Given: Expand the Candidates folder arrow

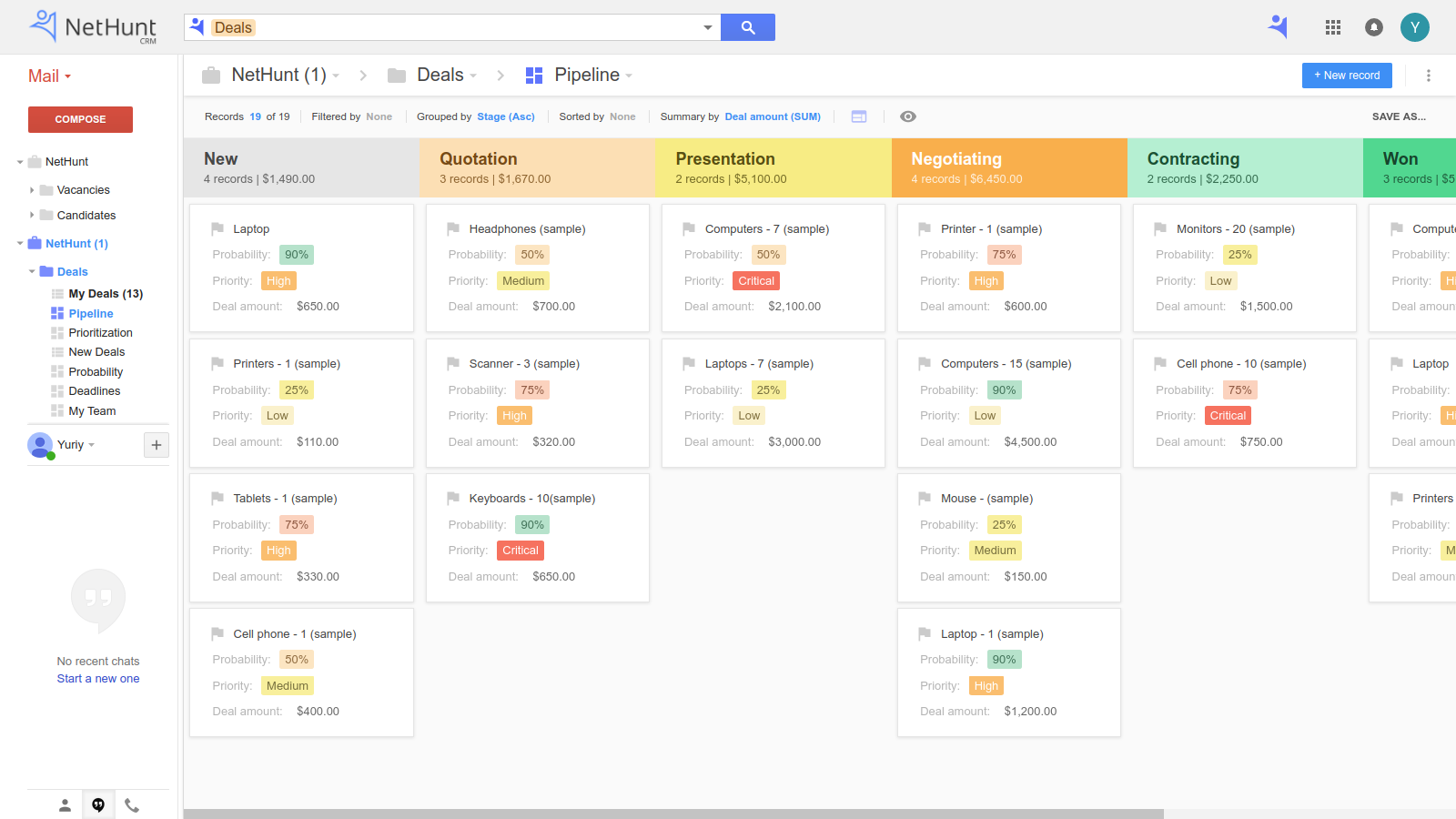Looking at the screenshot, I should (x=32, y=216).
